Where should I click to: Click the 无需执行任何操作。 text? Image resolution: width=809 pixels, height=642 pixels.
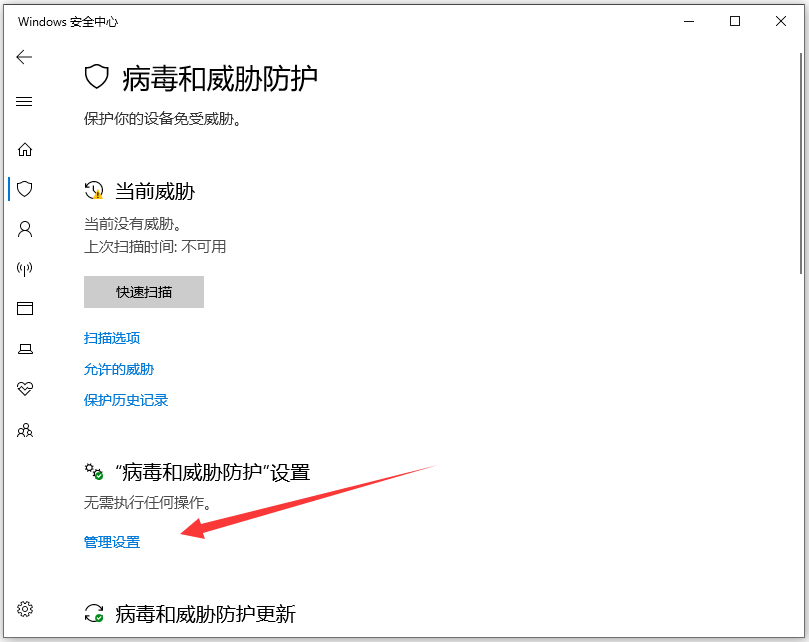[x=148, y=502]
